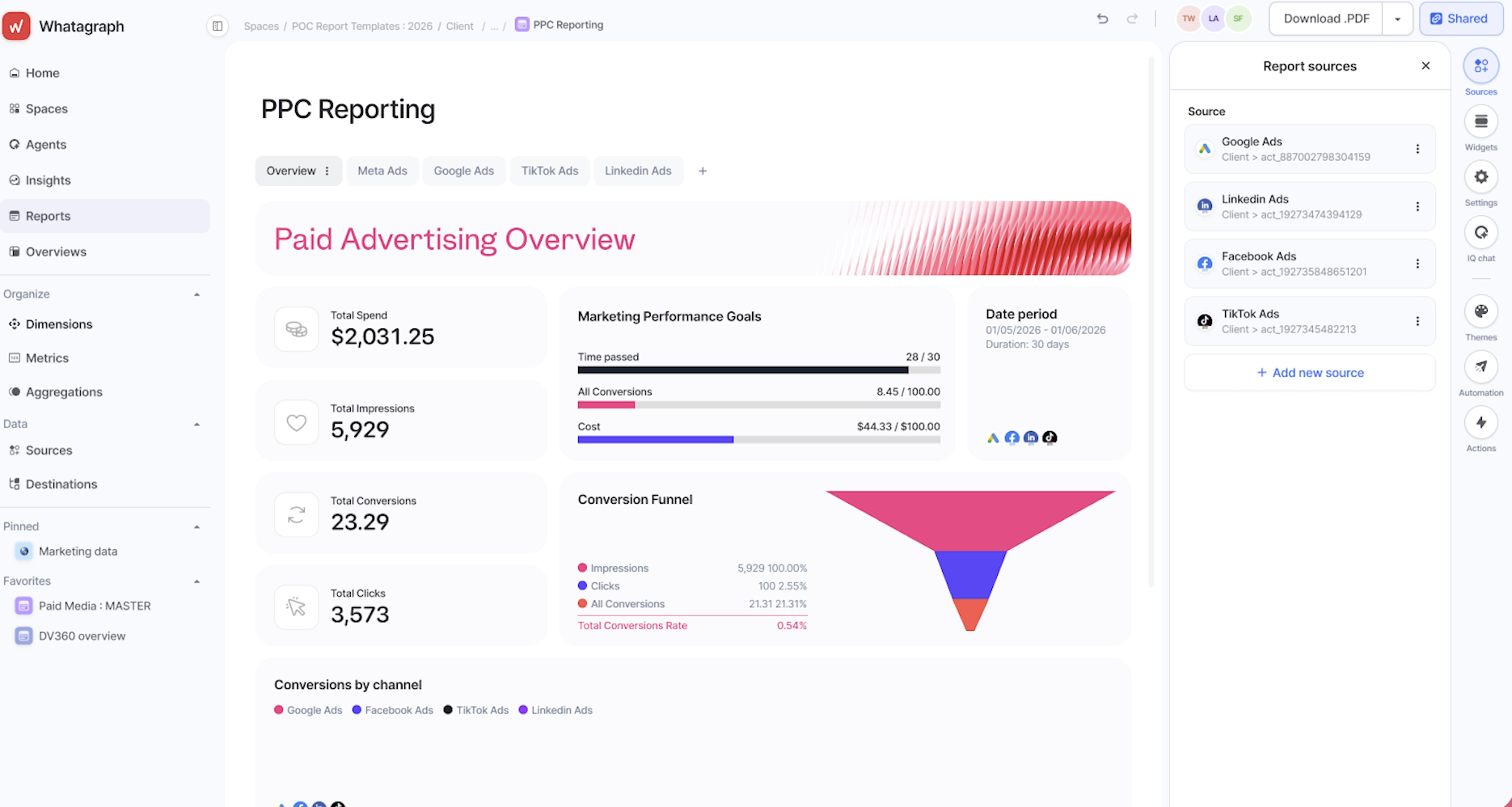Open the Widgets panel icon
The width and height of the screenshot is (1512, 807).
click(x=1481, y=121)
